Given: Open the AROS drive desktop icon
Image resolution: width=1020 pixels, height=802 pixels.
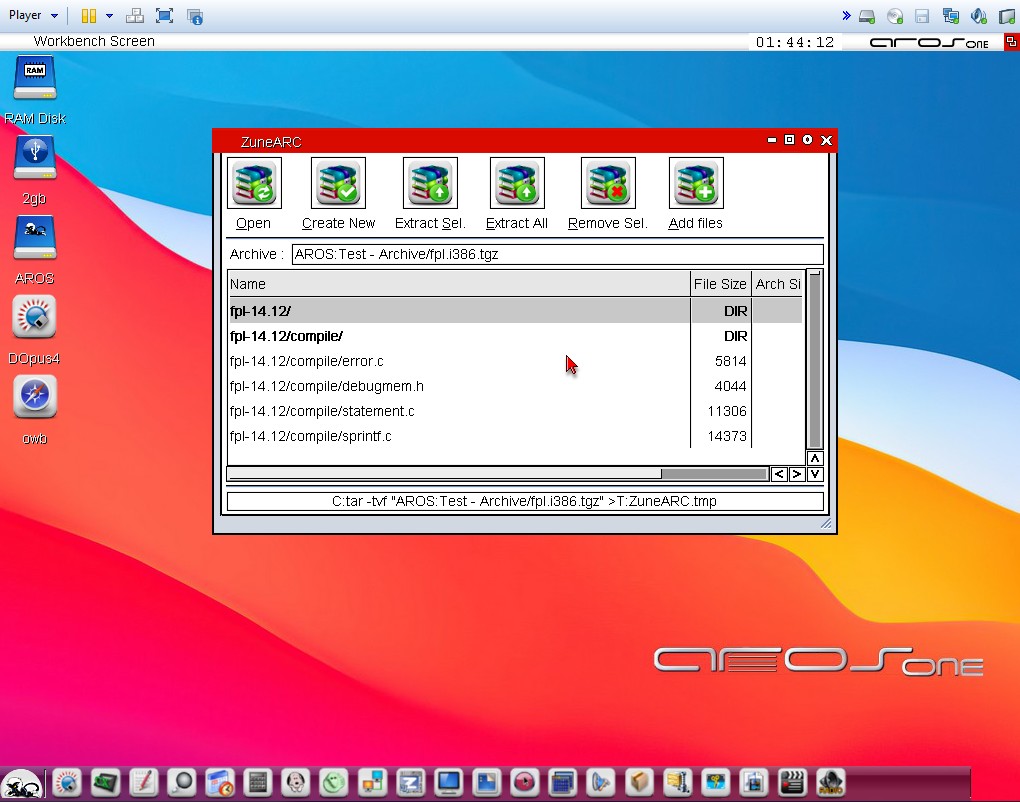Looking at the screenshot, I should click(35, 240).
